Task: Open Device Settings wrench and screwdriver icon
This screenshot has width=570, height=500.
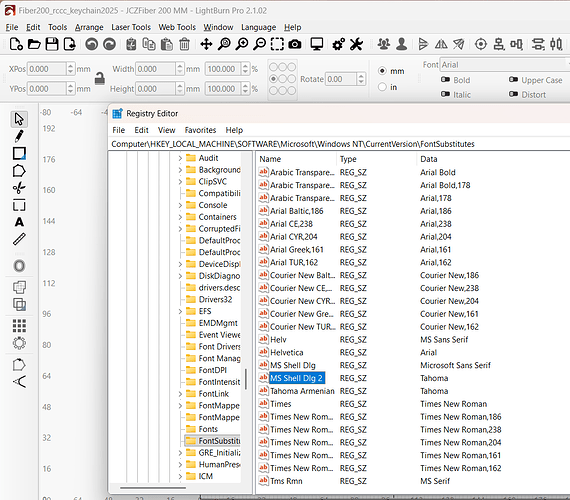Action: click(x=356, y=44)
